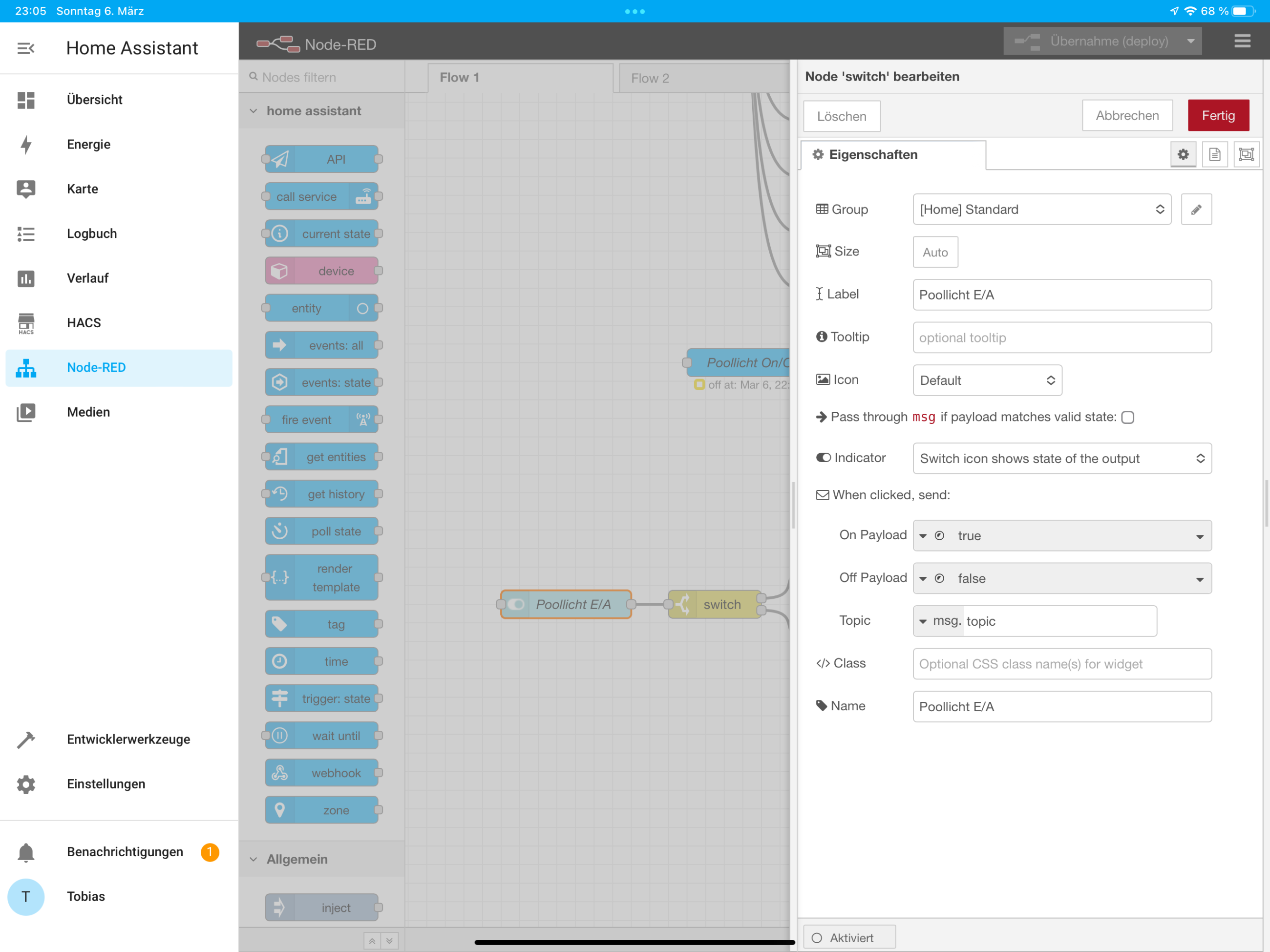Select the Poollicht E/A node on canvas
The width and height of the screenshot is (1270, 952).
566,605
